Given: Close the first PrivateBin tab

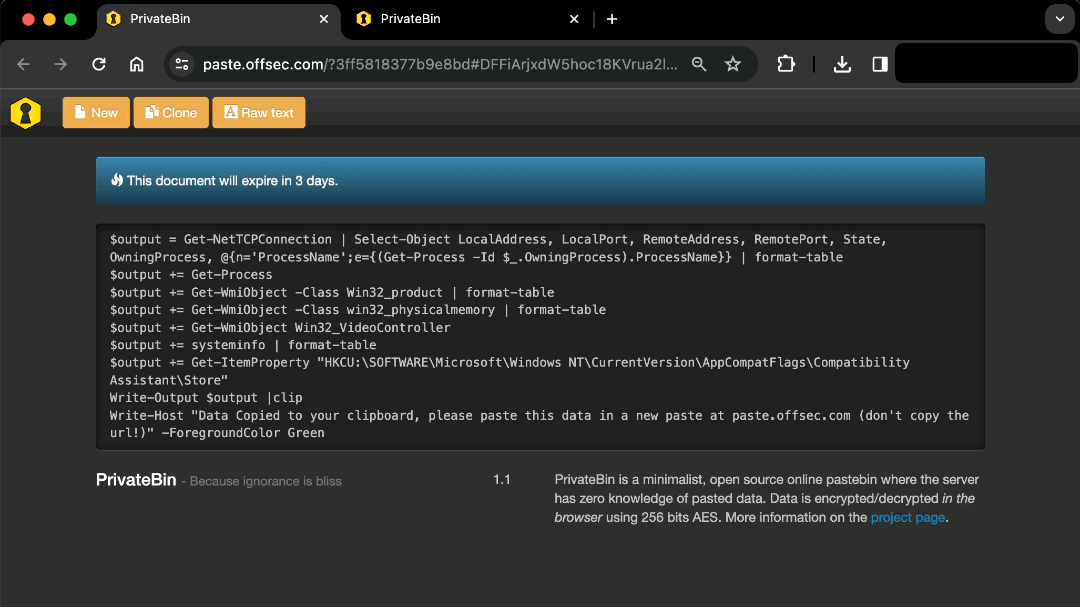Looking at the screenshot, I should pos(324,19).
